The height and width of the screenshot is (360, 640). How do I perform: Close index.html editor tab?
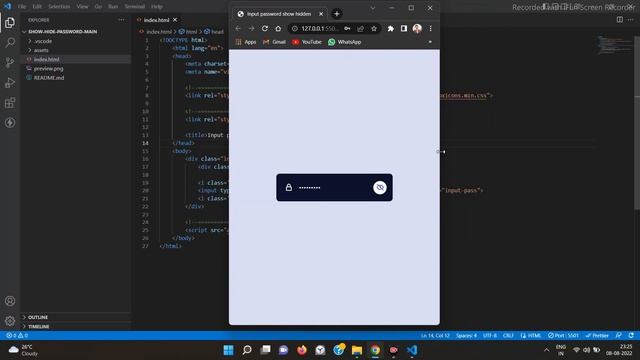coord(175,20)
